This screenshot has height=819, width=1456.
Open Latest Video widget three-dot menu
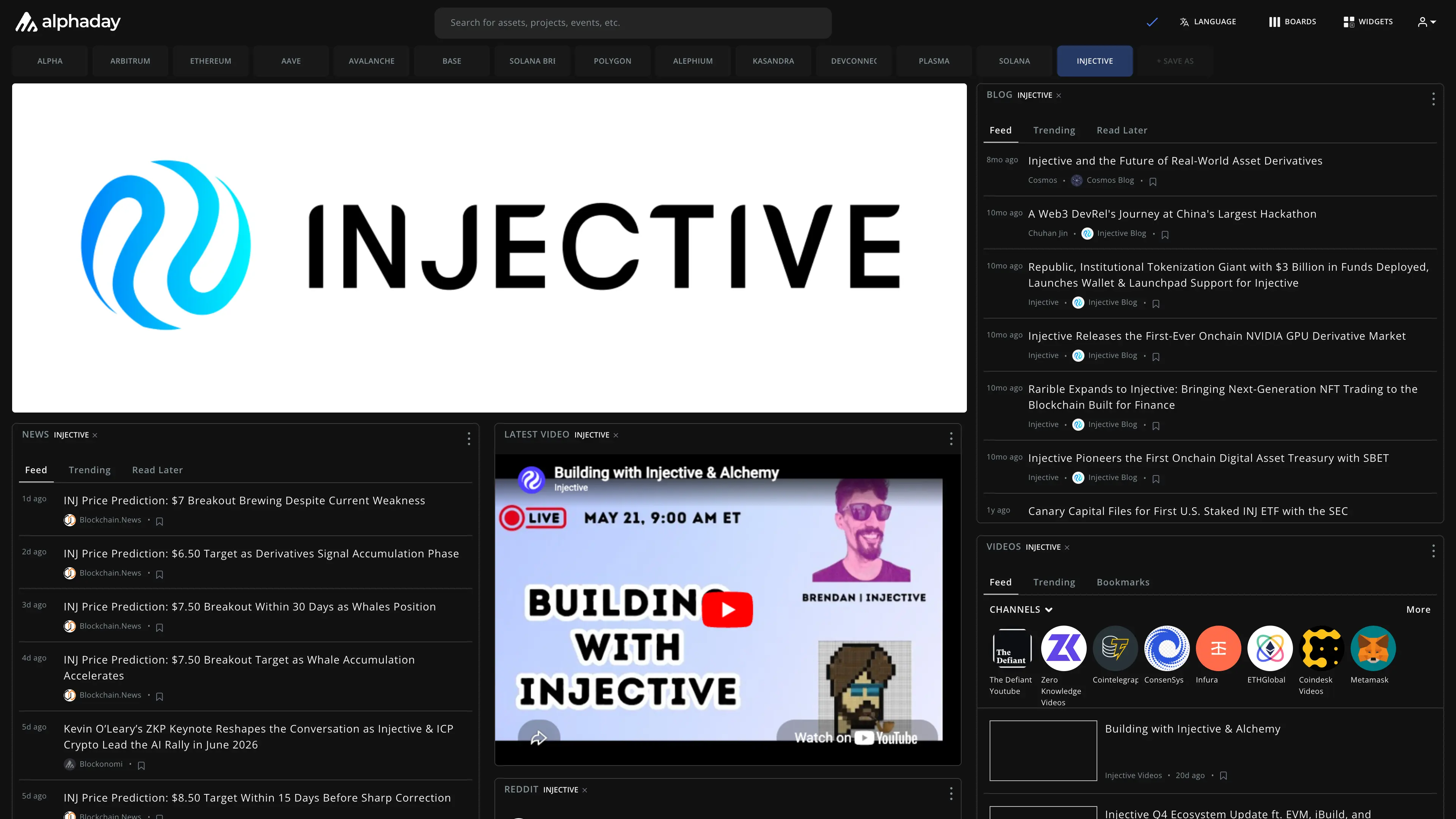tap(951, 439)
